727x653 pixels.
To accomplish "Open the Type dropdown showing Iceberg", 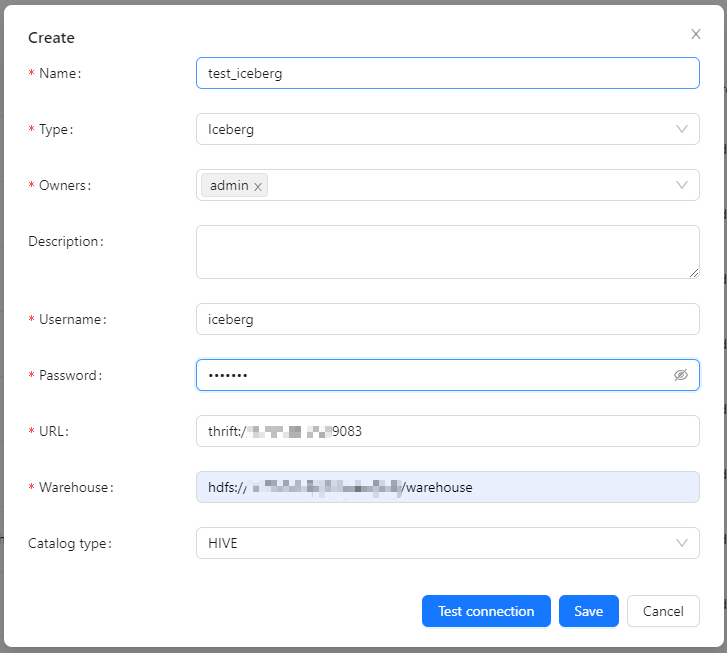I will pyautogui.click(x=430, y=129).
